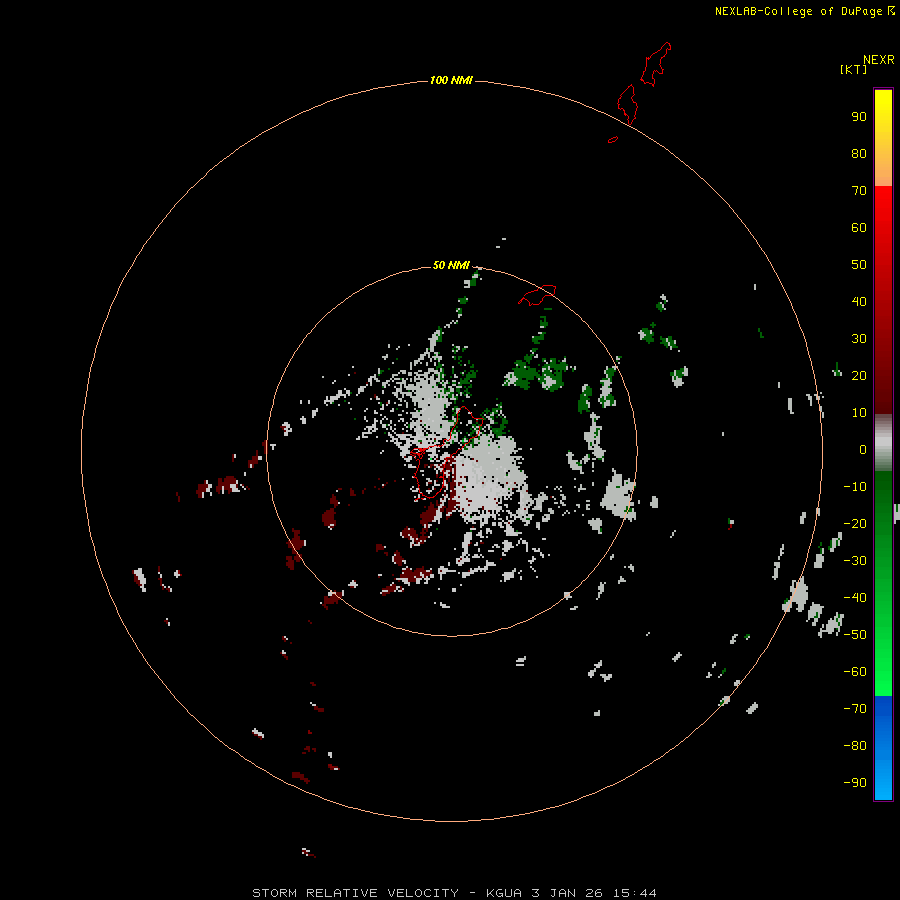Click the -20 value on the color scale
Image resolution: width=900 pixels, height=900 pixels.
[x=855, y=523]
